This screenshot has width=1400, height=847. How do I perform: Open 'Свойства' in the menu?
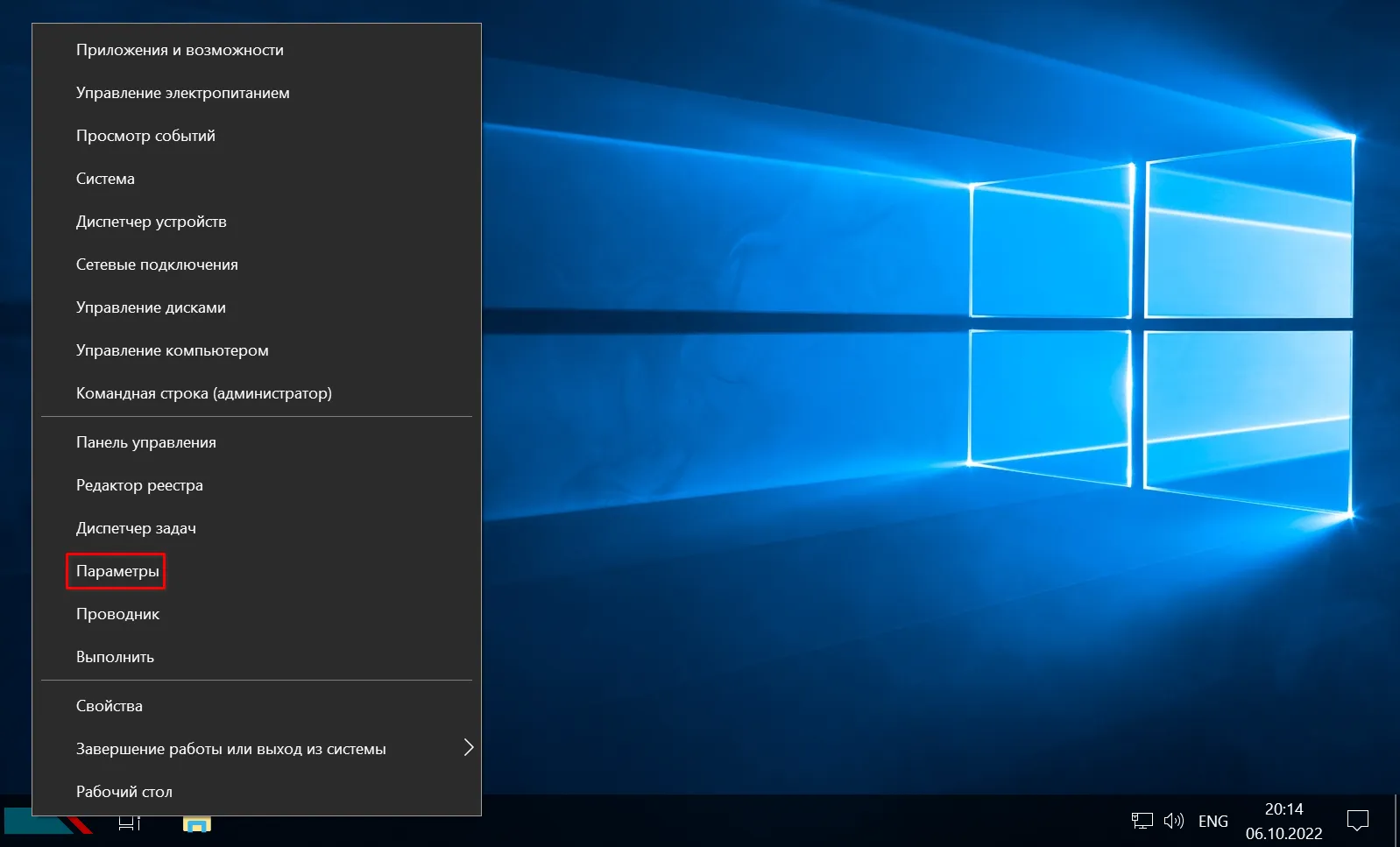(x=257, y=706)
